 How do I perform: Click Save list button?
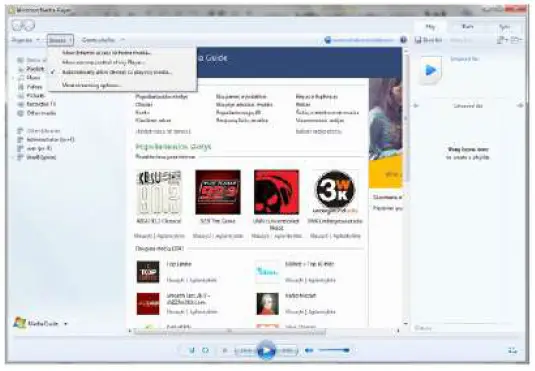click(x=429, y=40)
